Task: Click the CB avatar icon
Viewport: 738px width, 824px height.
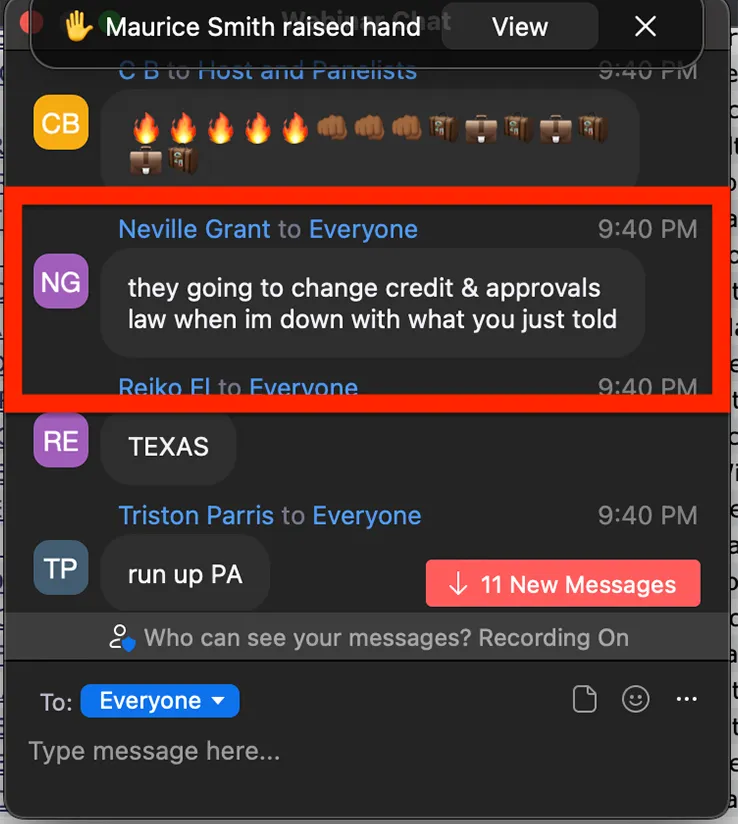Action: (x=61, y=122)
